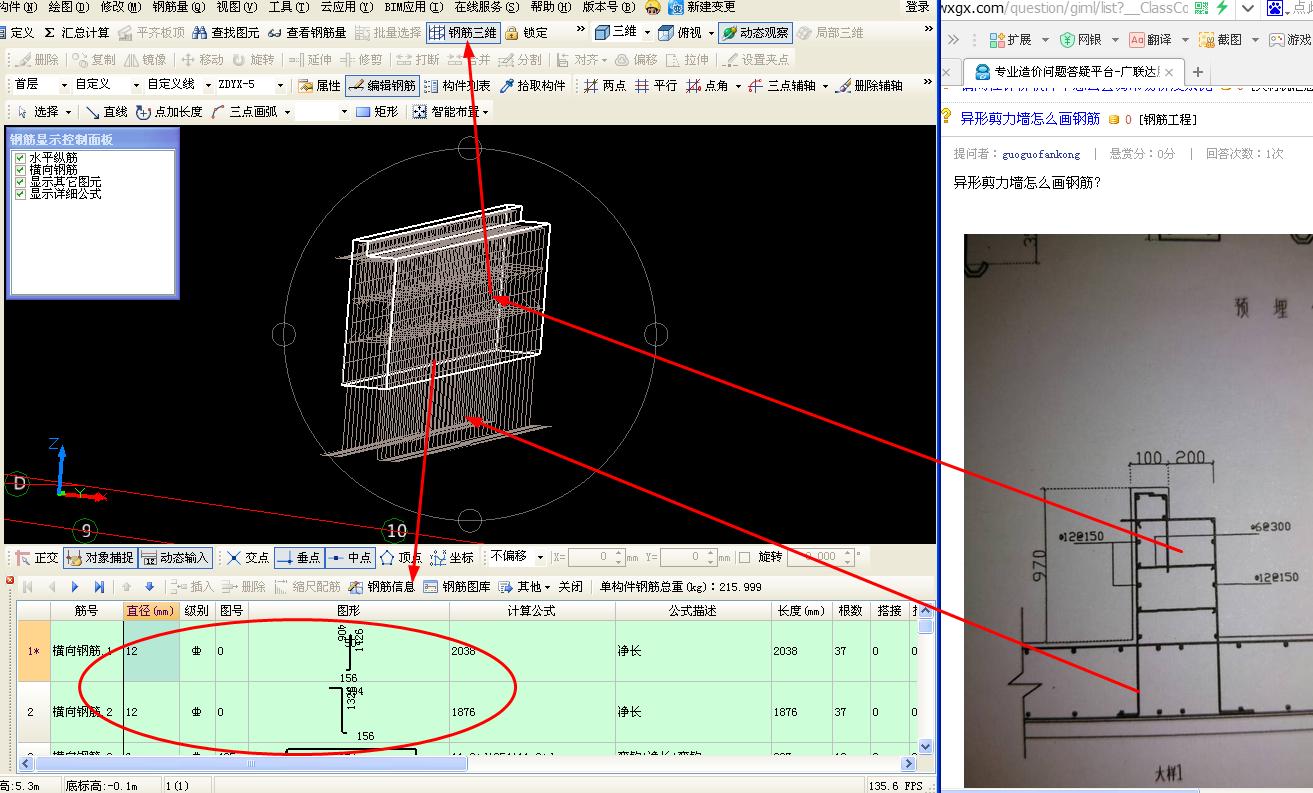The width and height of the screenshot is (1313, 793).
Task: Click 关闭 (close) in rebar toolbar
Action: 570,587
